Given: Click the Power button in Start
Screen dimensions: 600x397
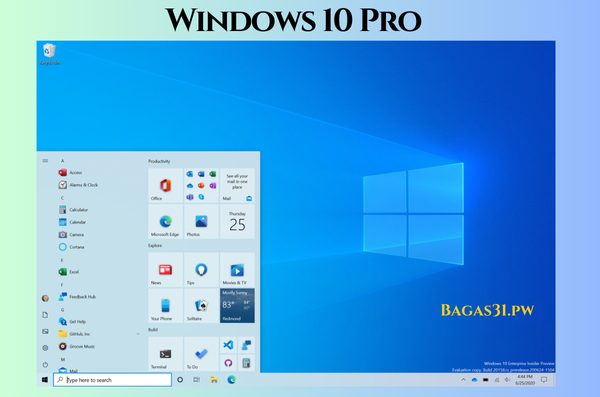Looking at the screenshot, I should 45,364.
